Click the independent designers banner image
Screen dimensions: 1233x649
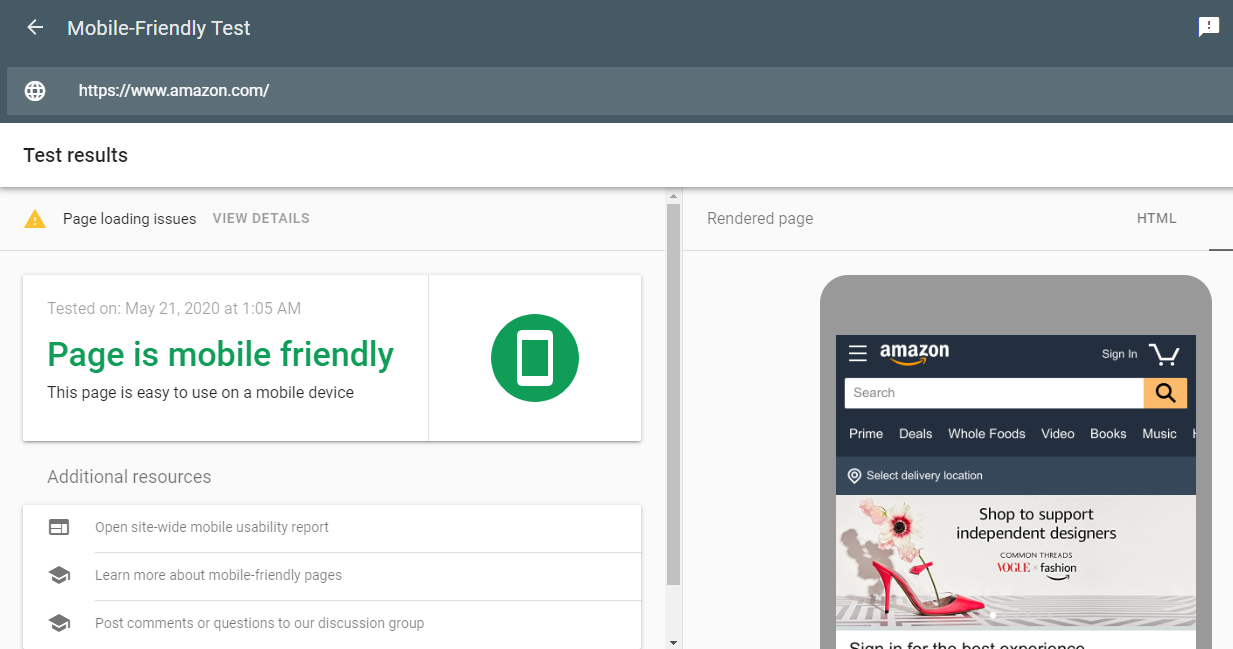(1016, 562)
